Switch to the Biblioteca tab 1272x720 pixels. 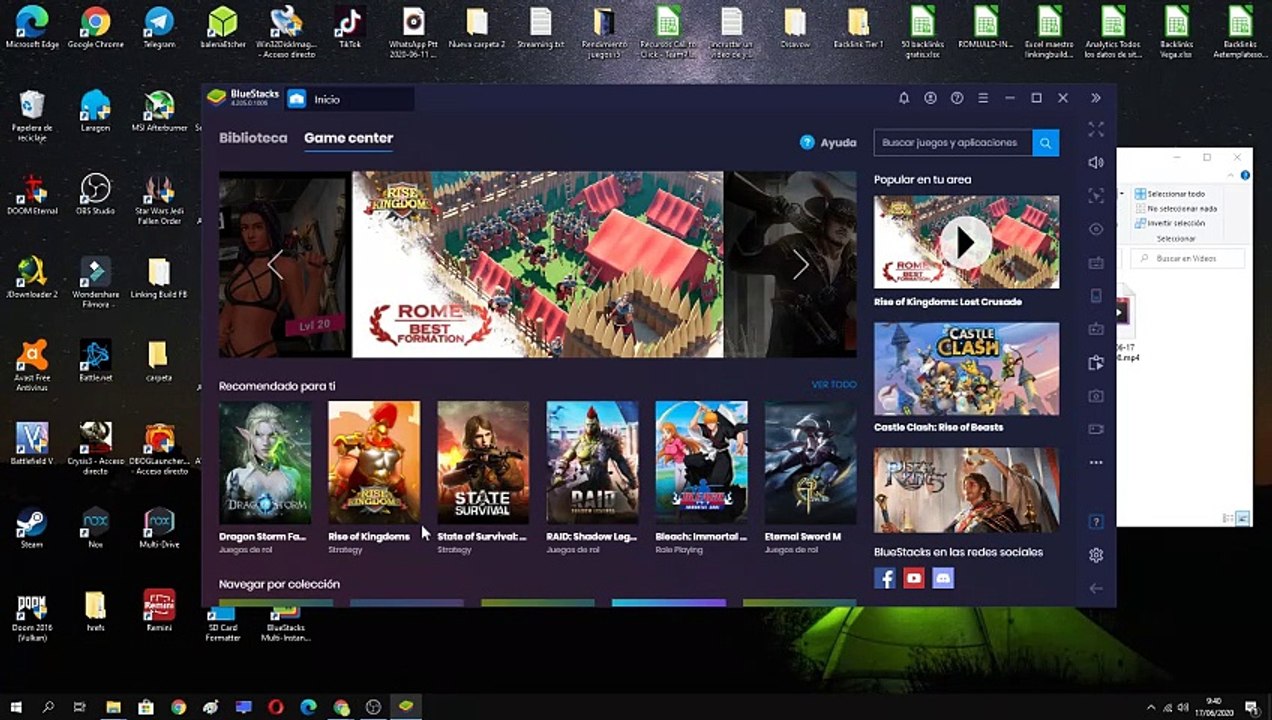[253, 138]
